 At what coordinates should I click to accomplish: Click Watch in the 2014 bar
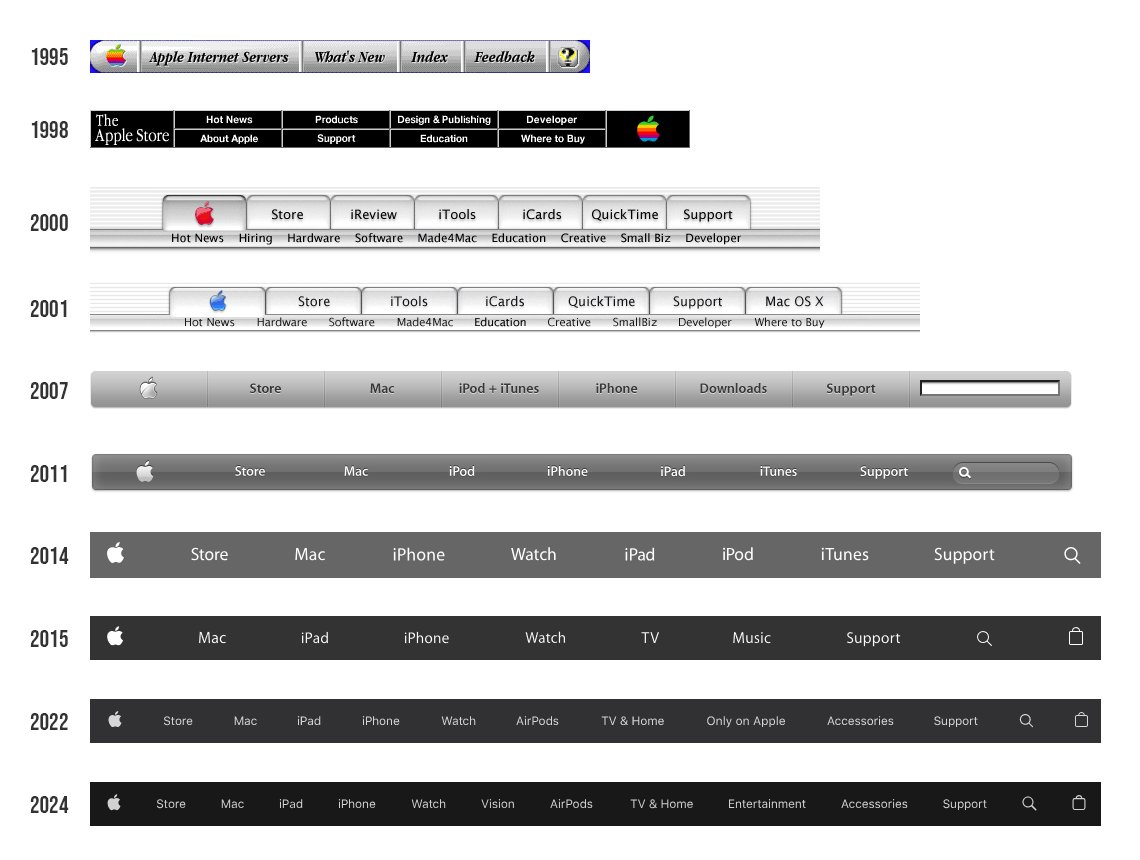point(534,554)
